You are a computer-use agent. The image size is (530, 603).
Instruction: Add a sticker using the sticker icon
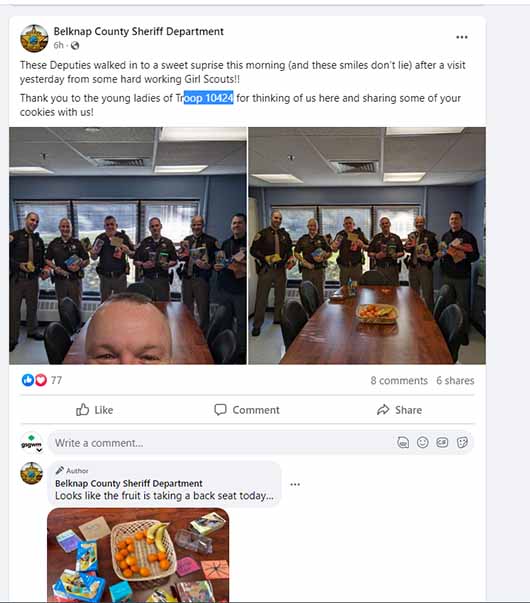coord(462,443)
